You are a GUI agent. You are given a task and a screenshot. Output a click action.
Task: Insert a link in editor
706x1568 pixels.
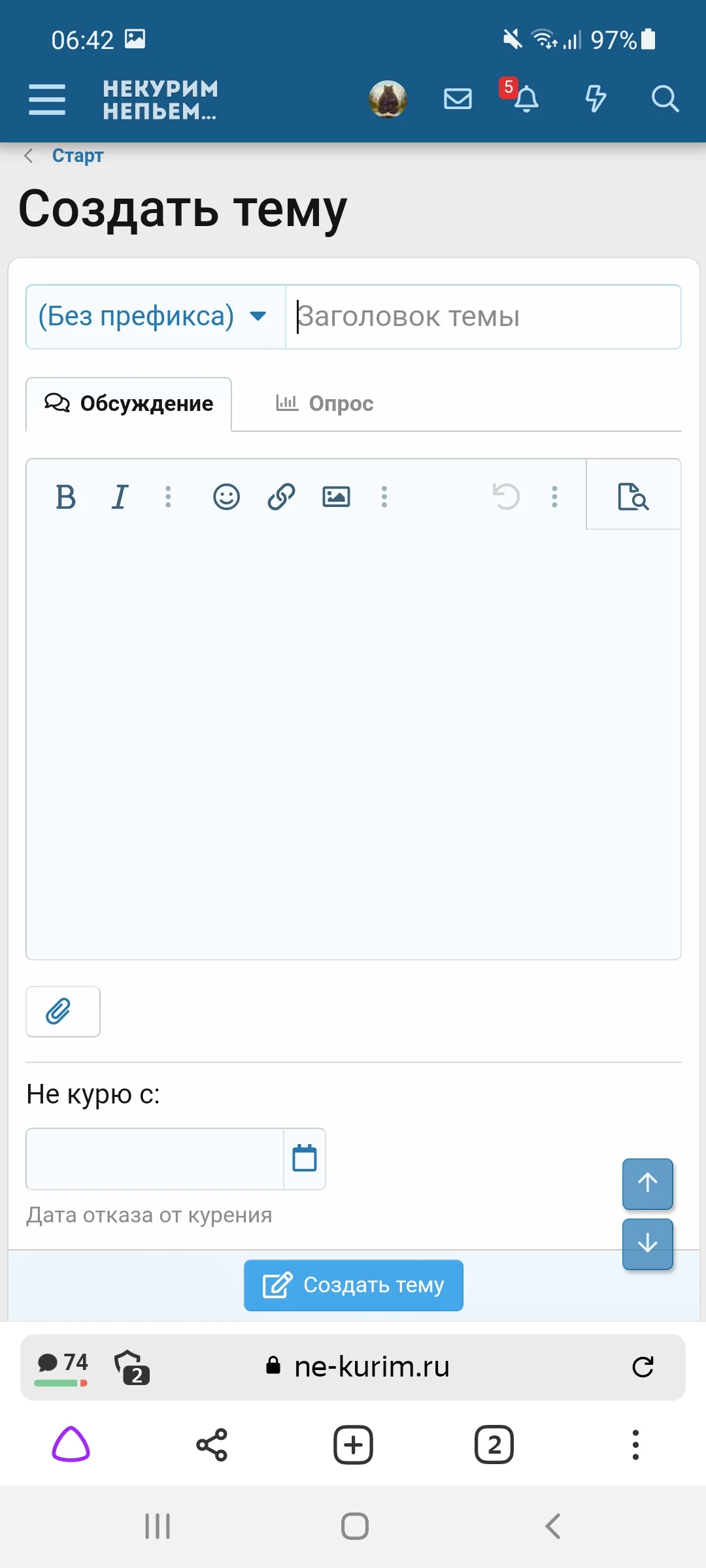pyautogui.click(x=281, y=497)
